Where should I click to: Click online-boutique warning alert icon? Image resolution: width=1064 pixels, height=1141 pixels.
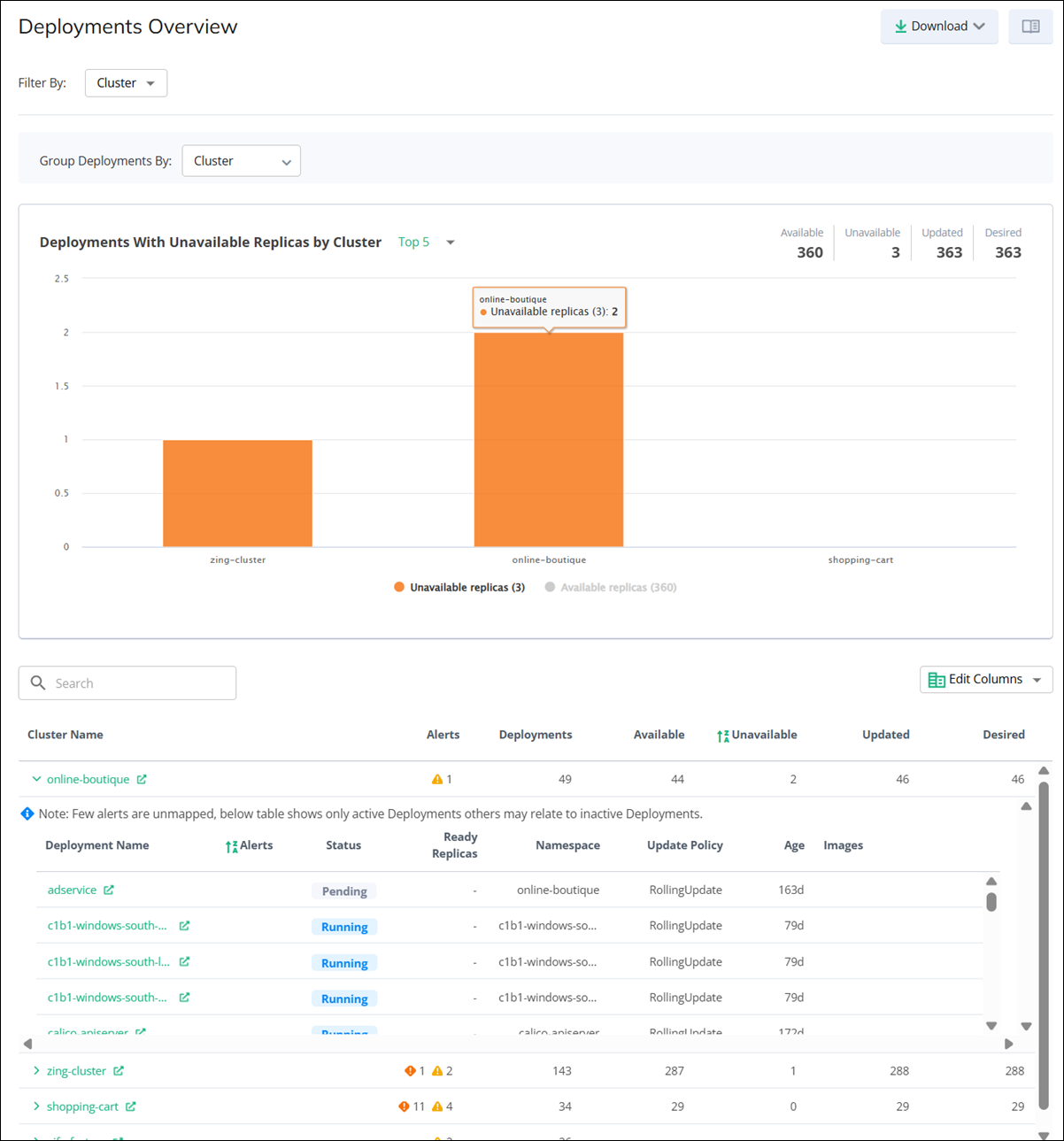click(x=436, y=780)
